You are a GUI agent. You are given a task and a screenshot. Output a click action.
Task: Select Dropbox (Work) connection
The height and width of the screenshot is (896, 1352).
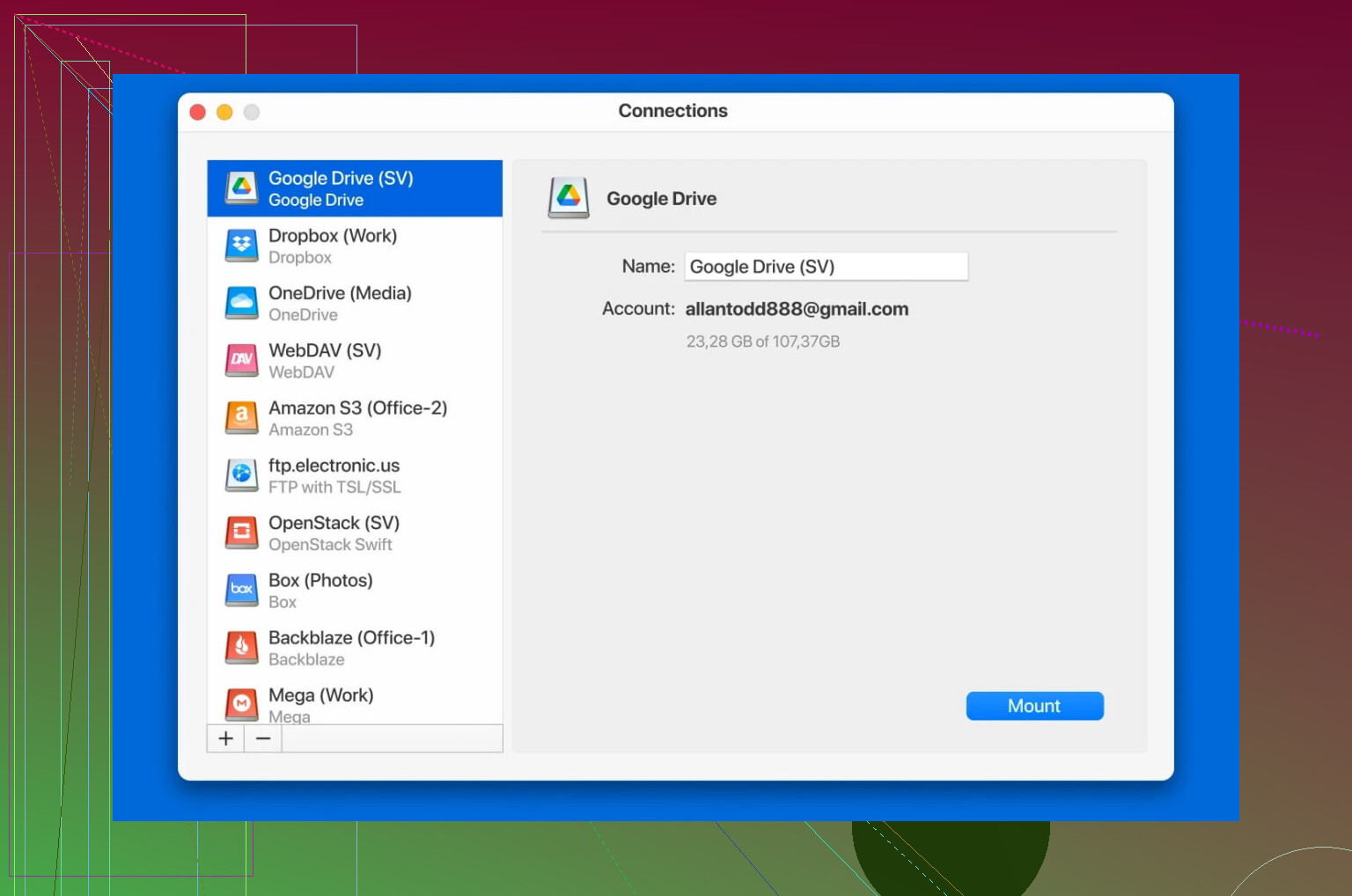(355, 246)
